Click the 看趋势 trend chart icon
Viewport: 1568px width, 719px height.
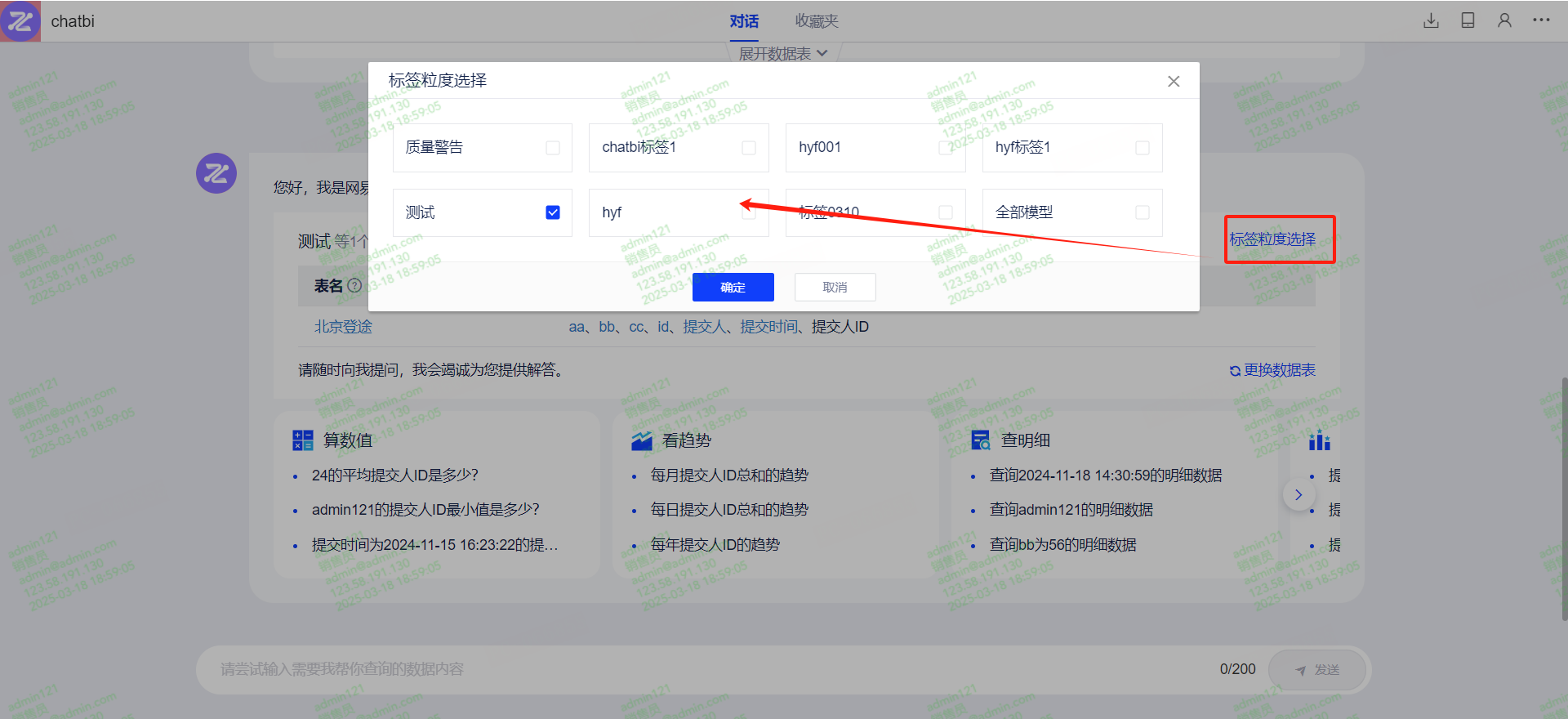coord(642,440)
